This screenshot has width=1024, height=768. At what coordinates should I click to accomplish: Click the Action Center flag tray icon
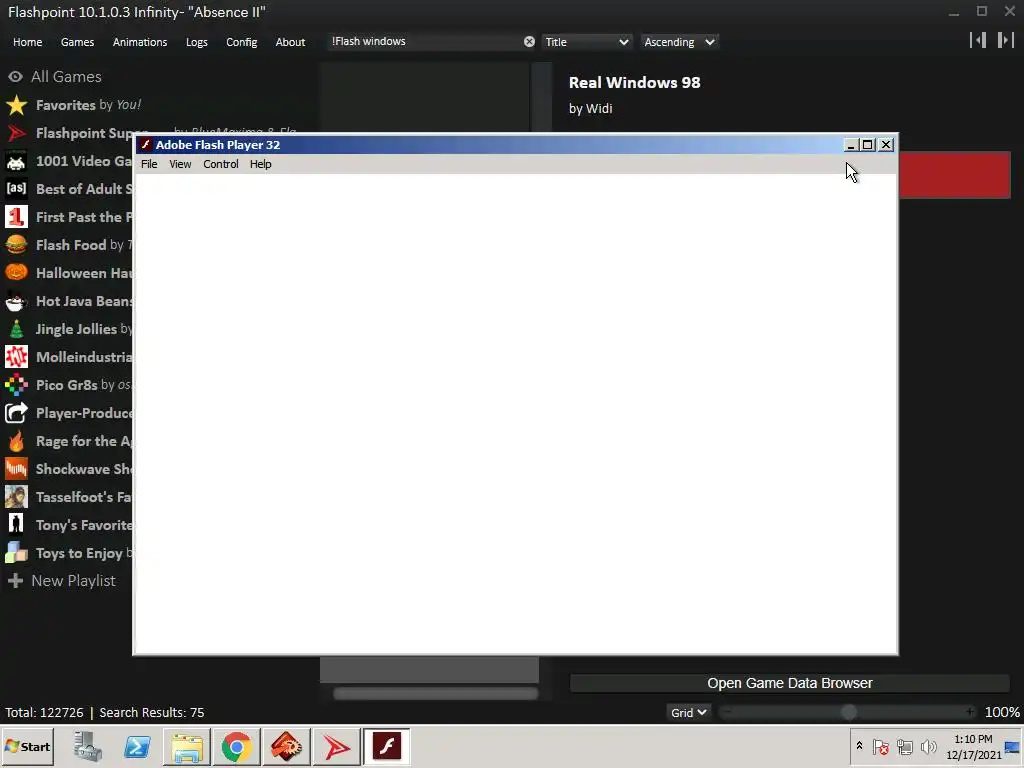coord(880,746)
